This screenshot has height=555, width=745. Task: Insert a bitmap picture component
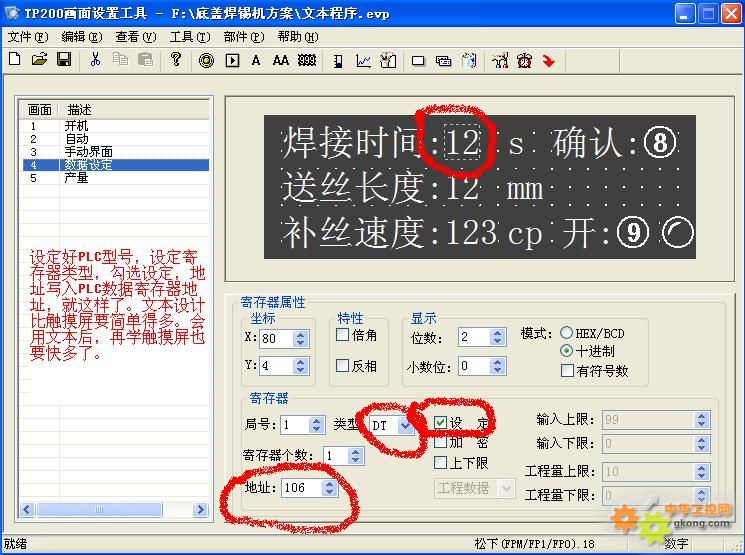tap(388, 60)
